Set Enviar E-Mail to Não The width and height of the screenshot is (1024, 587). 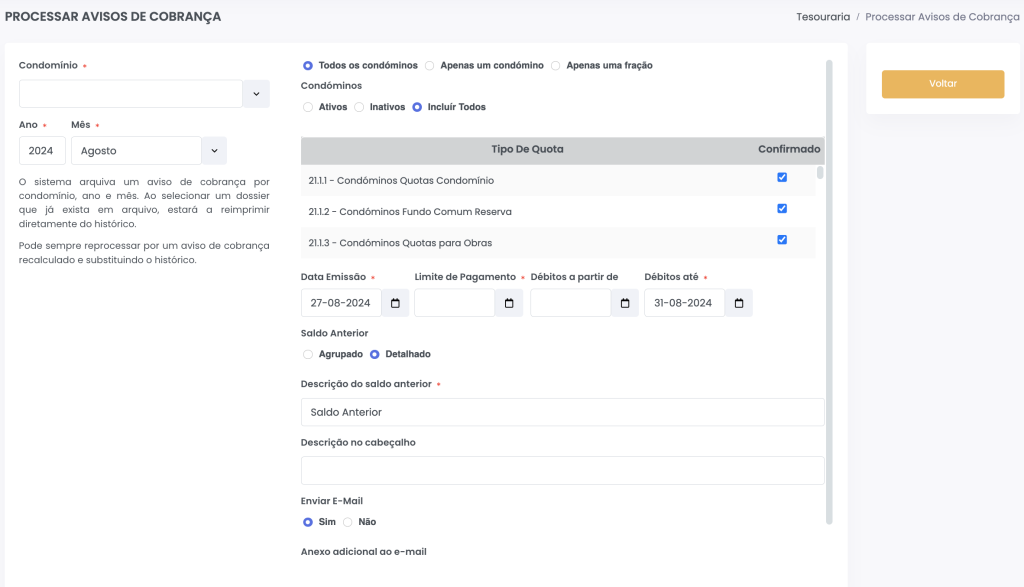click(x=347, y=522)
